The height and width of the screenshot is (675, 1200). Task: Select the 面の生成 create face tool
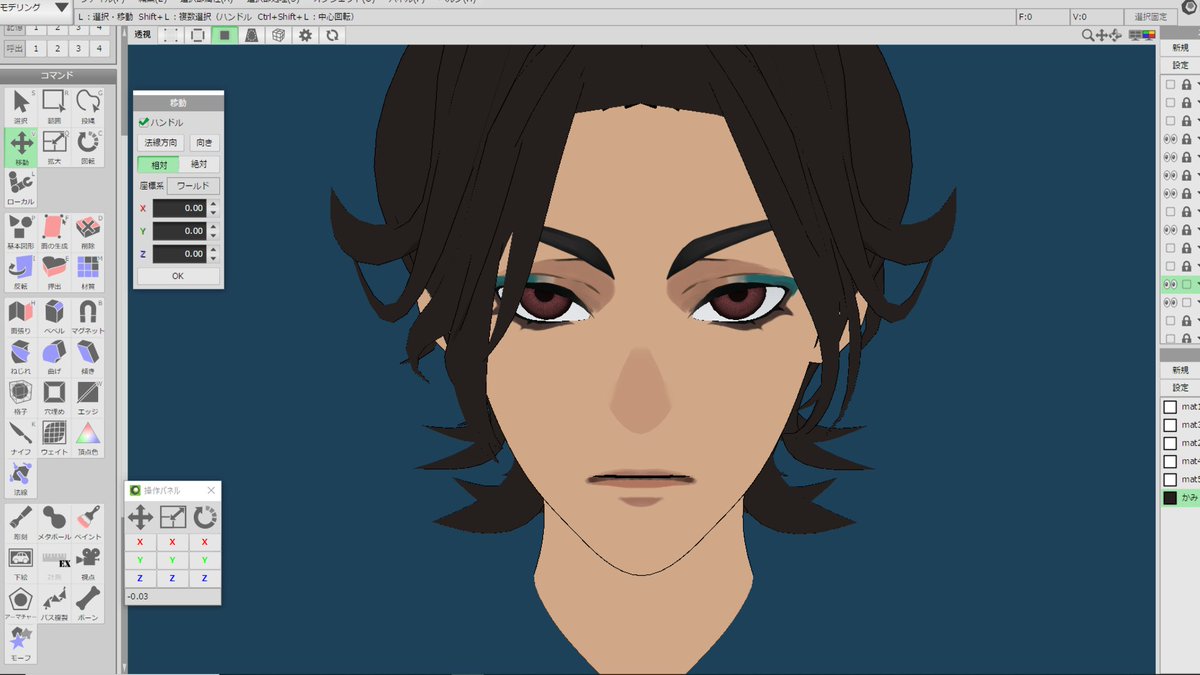(x=54, y=232)
